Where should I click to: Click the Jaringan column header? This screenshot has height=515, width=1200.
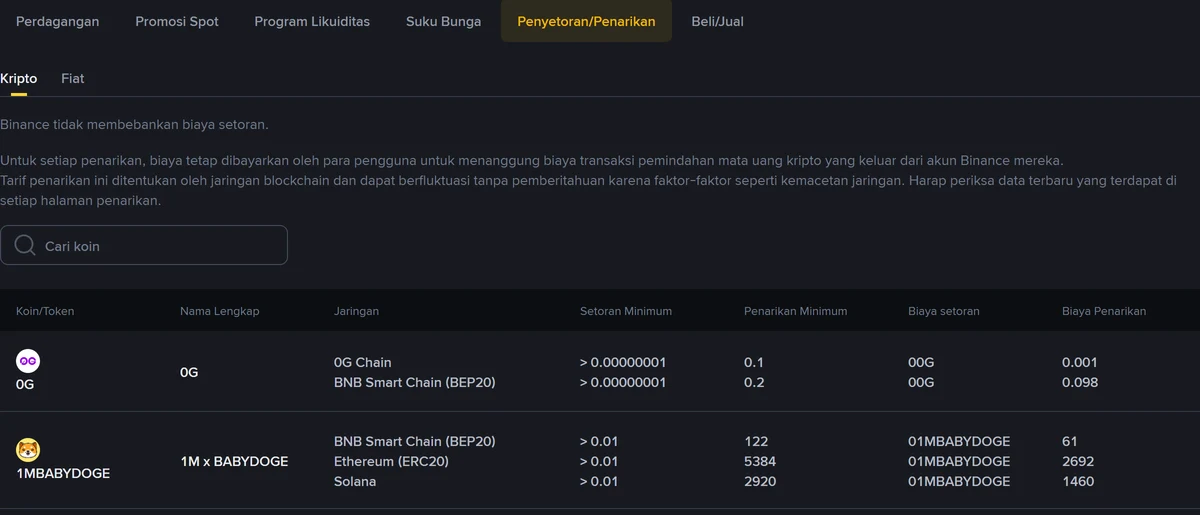pos(356,311)
